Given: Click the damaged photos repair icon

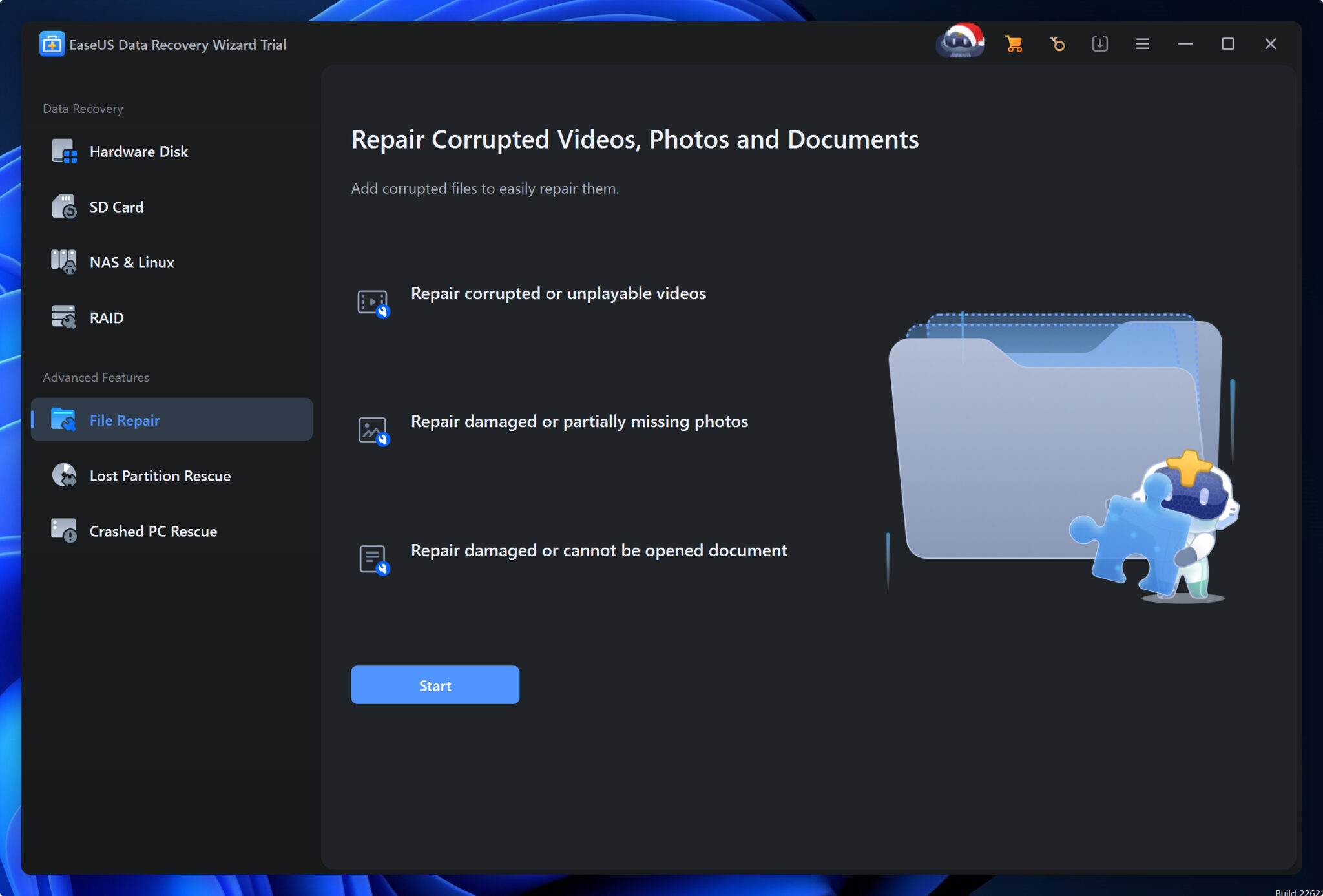Looking at the screenshot, I should [372, 430].
